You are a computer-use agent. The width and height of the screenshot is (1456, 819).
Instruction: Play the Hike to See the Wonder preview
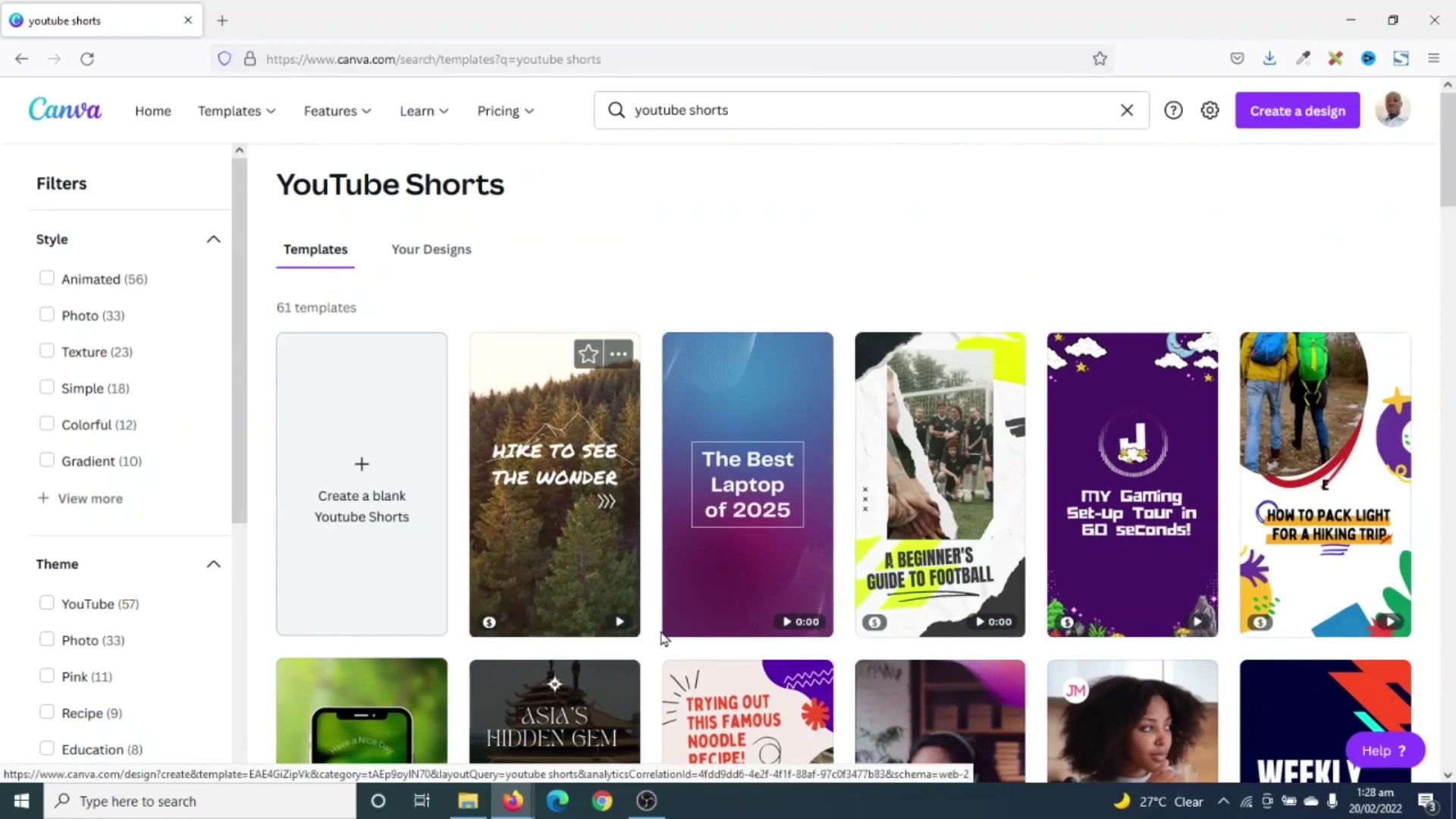coord(620,622)
